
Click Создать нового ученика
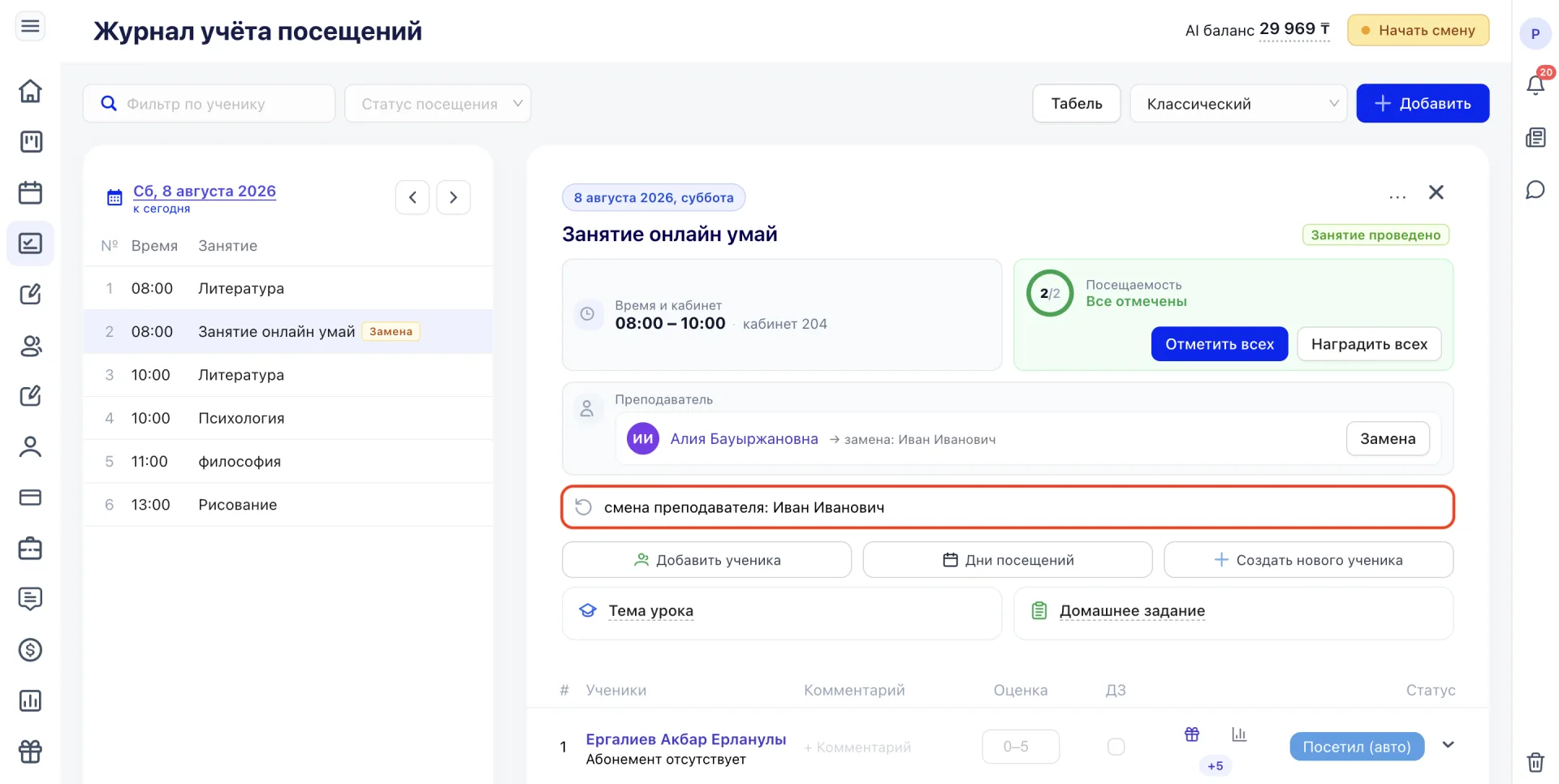[1308, 560]
